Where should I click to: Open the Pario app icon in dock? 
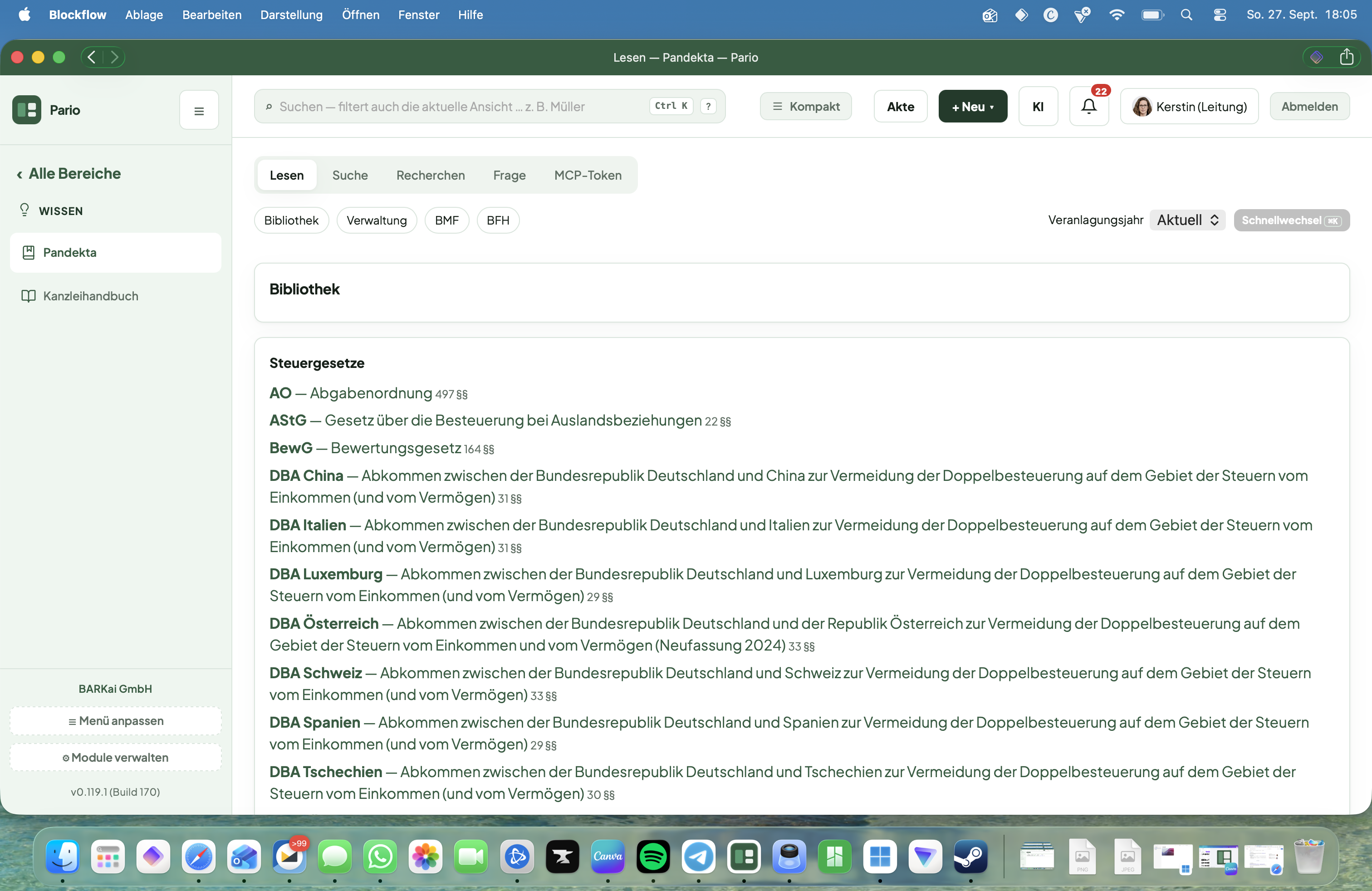pos(744,857)
